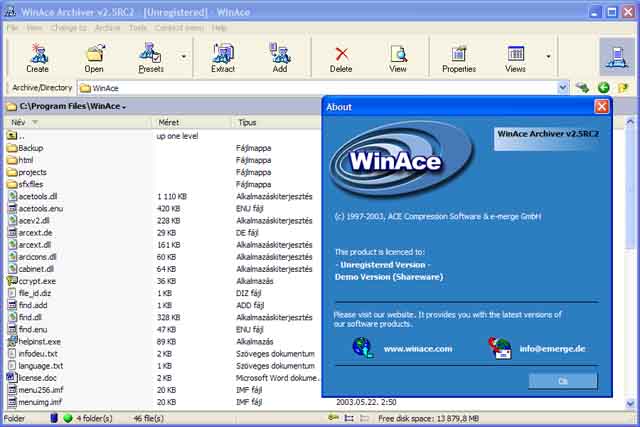Open the Help menu
This screenshot has height=427, width=640.
pos(219,28)
